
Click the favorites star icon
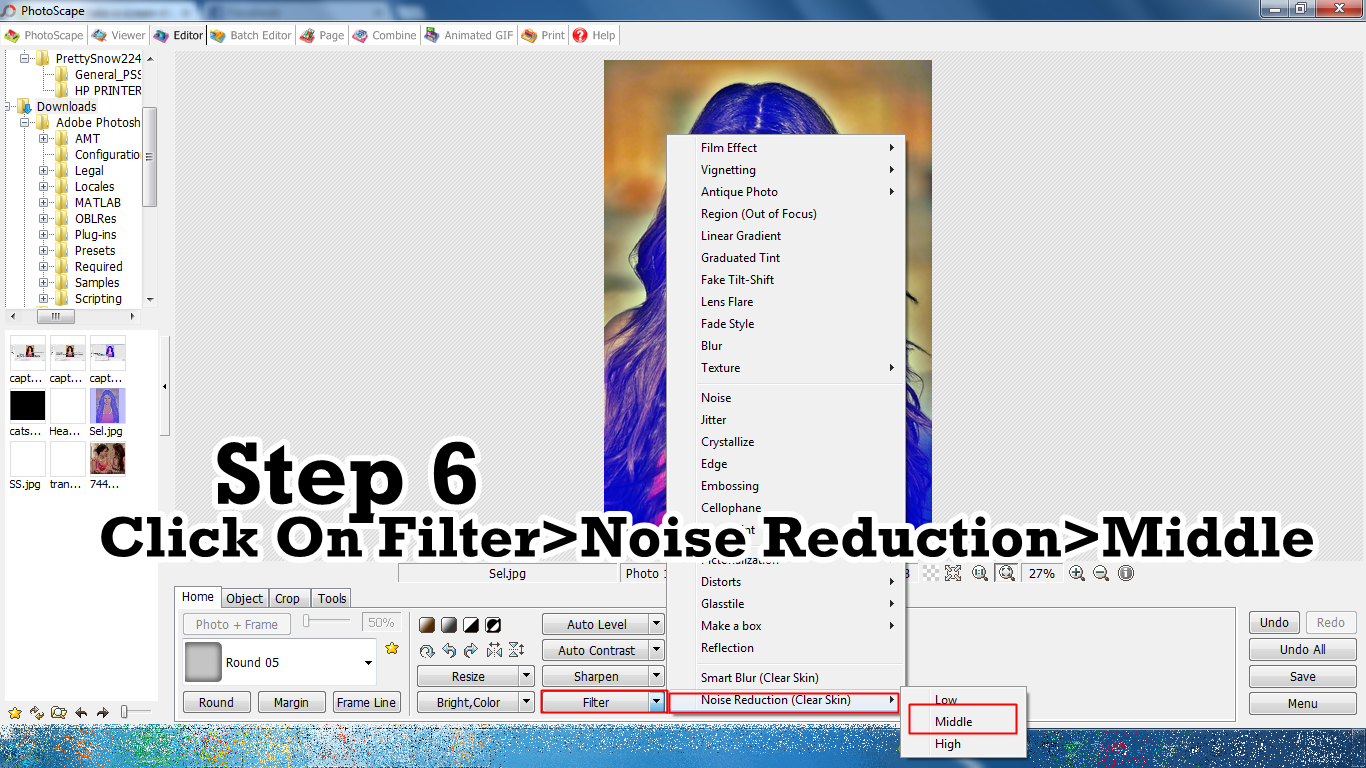point(391,648)
